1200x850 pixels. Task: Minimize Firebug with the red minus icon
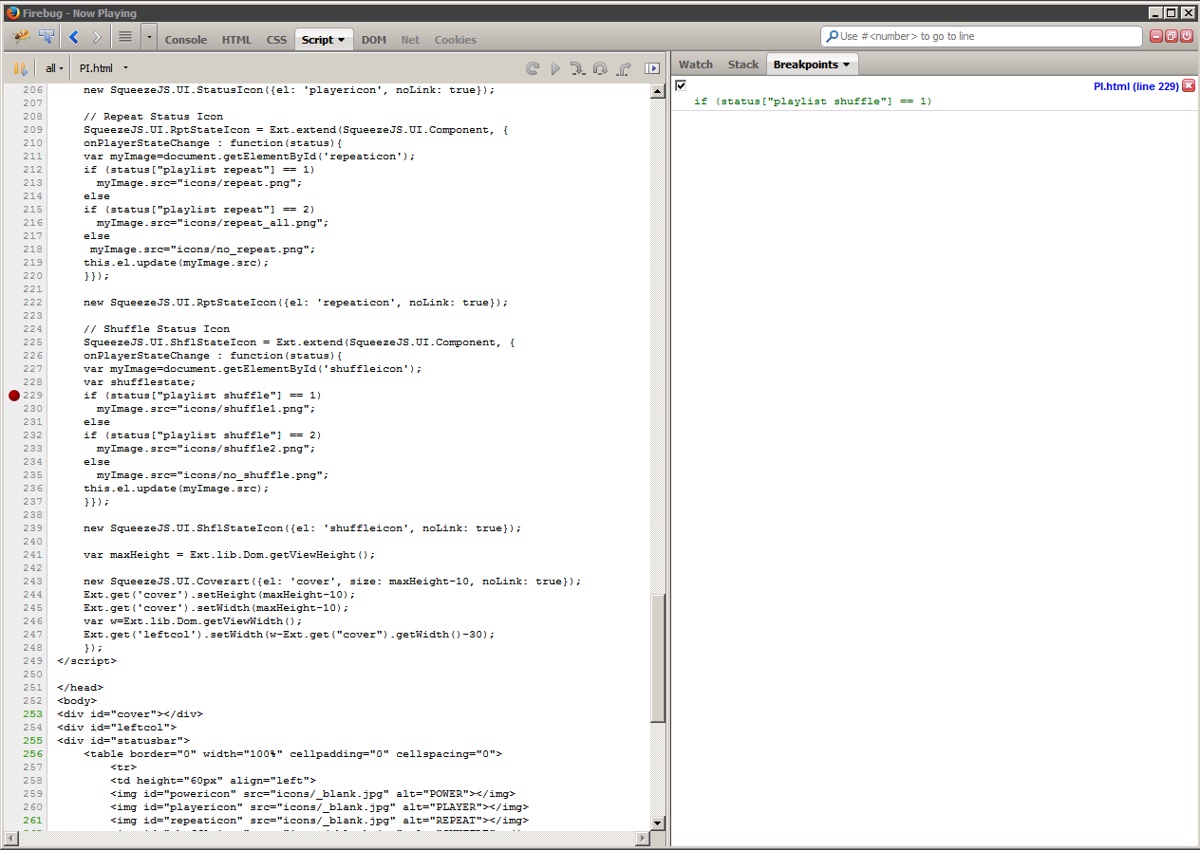(x=1156, y=36)
